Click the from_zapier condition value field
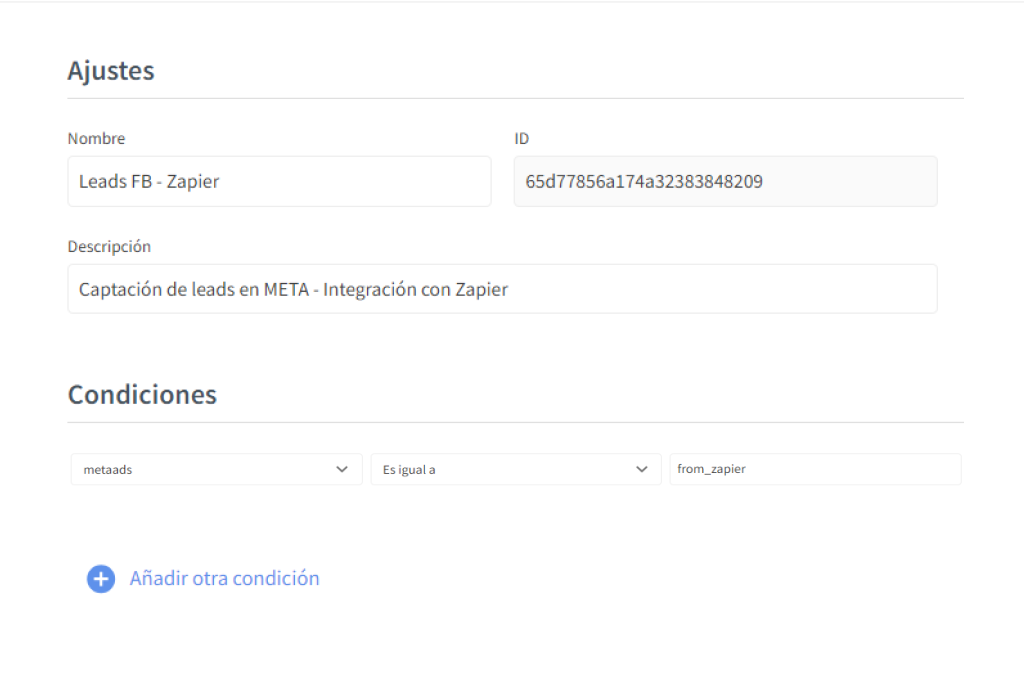The image size is (1024, 684). point(815,469)
